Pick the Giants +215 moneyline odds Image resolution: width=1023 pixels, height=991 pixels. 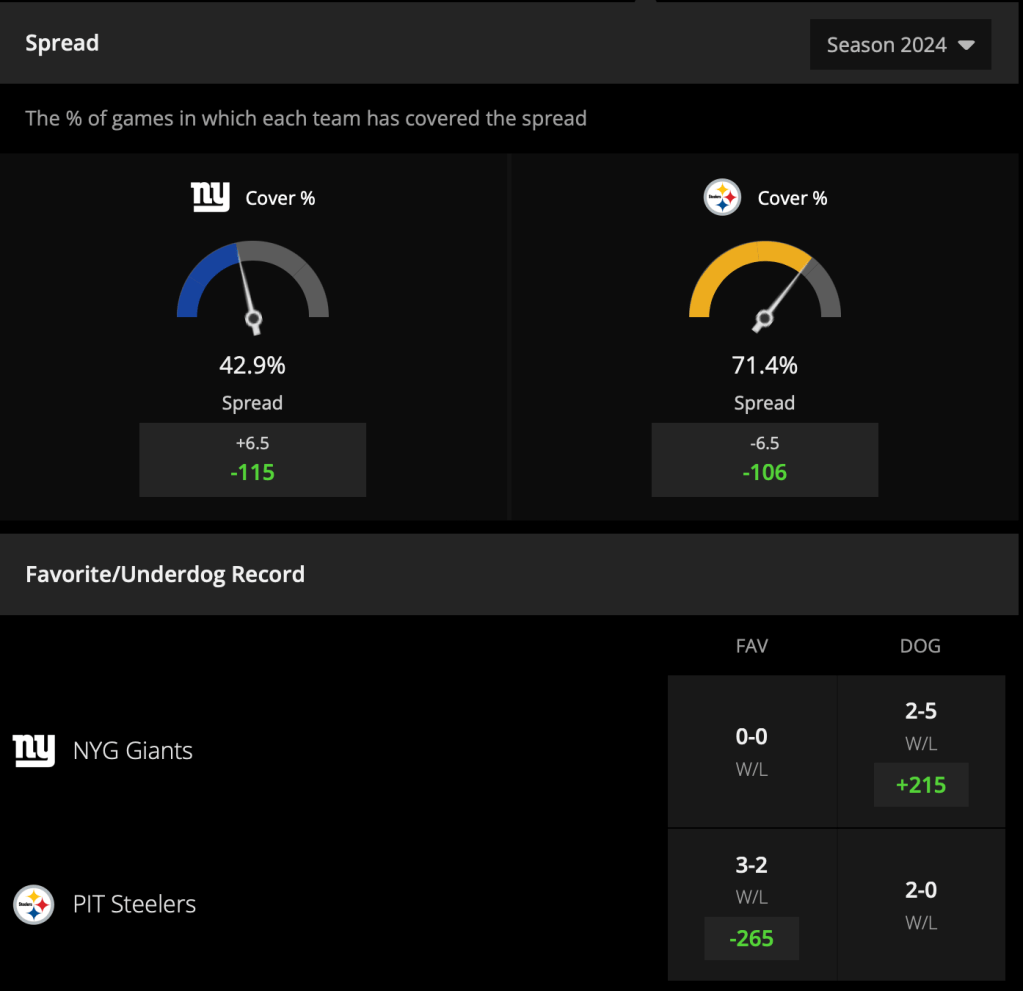(x=921, y=785)
